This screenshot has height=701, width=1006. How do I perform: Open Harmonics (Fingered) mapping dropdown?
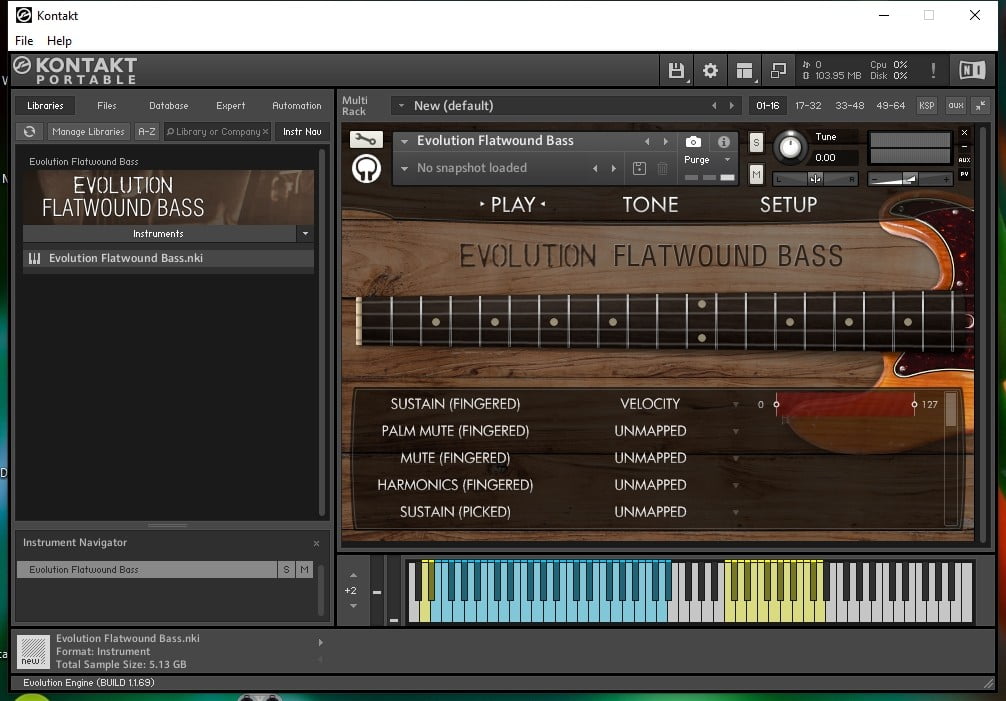tap(736, 486)
